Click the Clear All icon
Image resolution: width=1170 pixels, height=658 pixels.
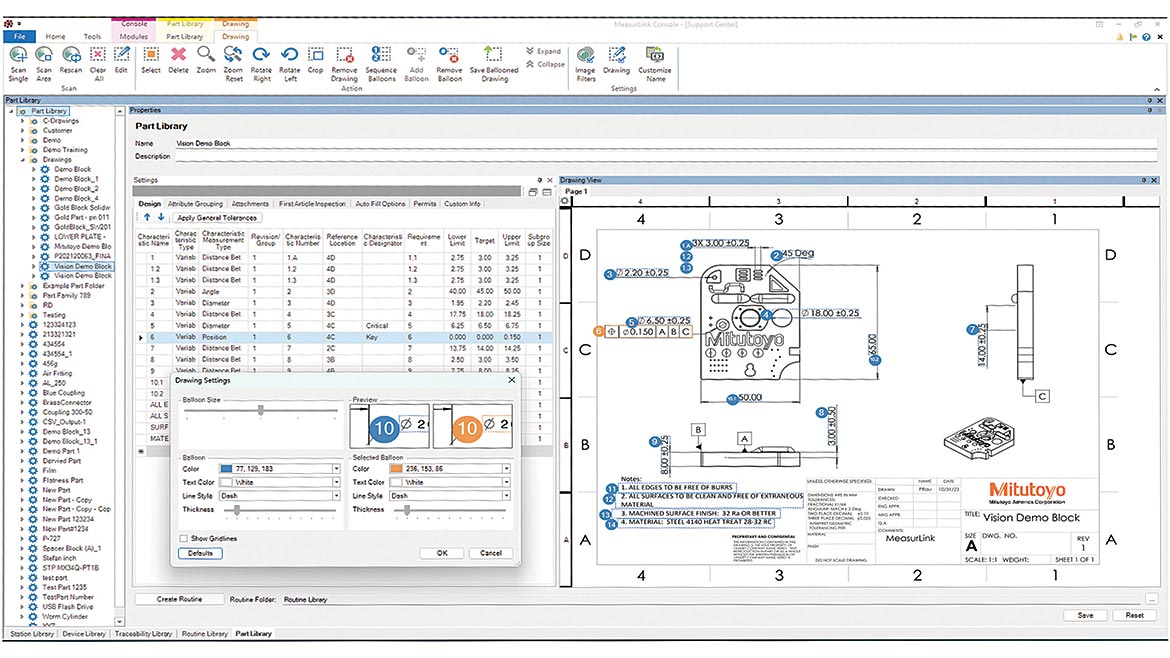point(98,54)
